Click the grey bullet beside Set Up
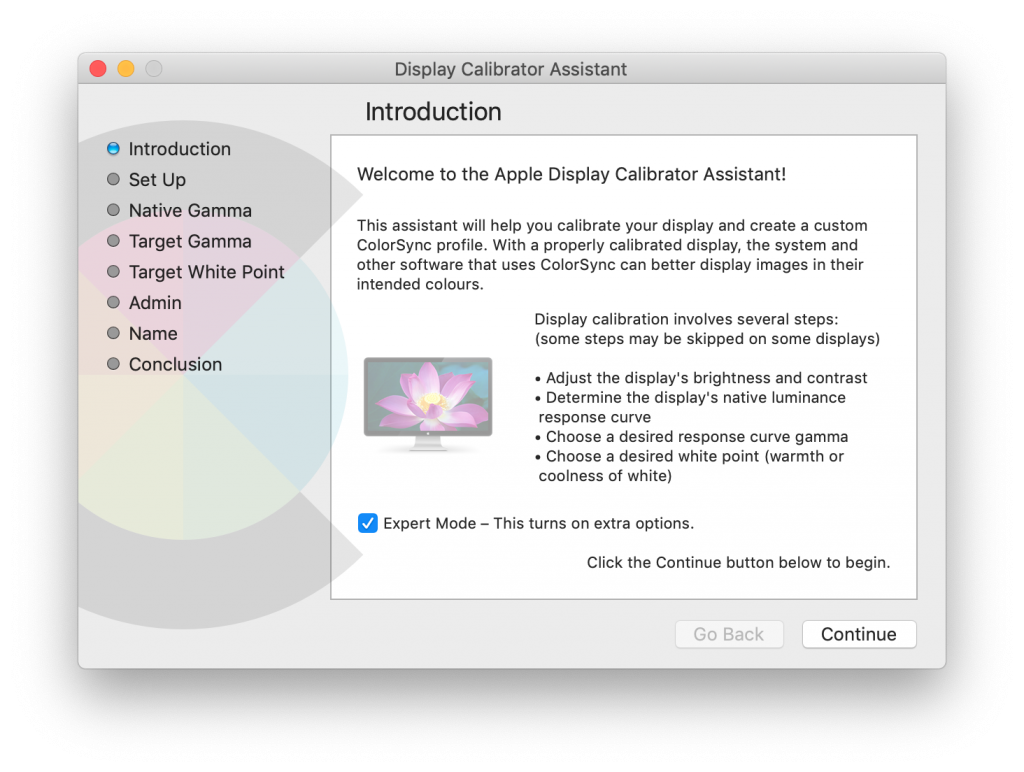The image size is (1024, 772). (x=113, y=180)
